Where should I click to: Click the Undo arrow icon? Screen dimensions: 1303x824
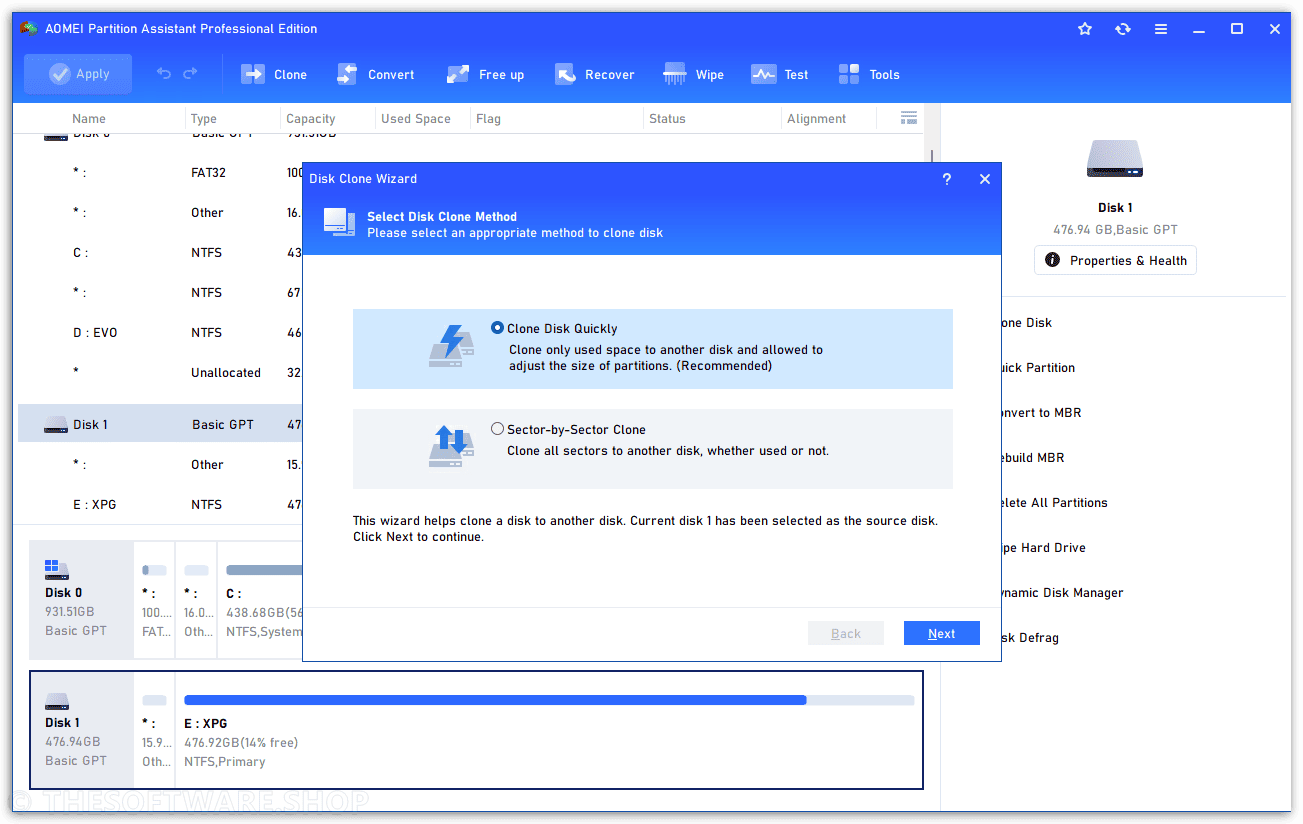164,74
